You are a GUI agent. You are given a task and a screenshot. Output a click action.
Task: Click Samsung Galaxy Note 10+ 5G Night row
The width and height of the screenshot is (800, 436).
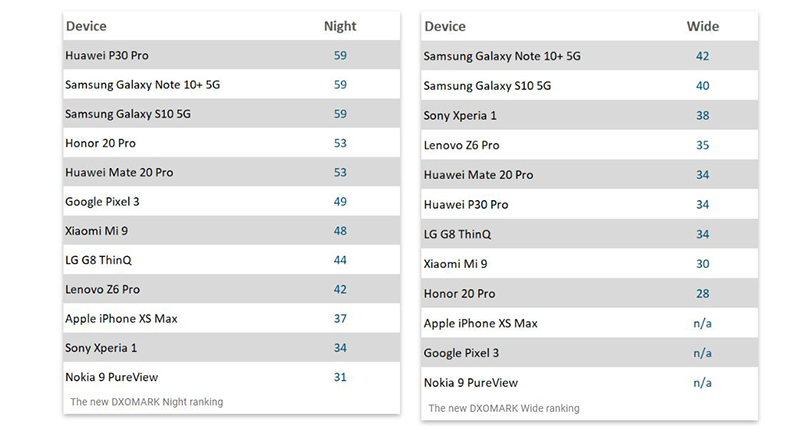tap(232, 84)
